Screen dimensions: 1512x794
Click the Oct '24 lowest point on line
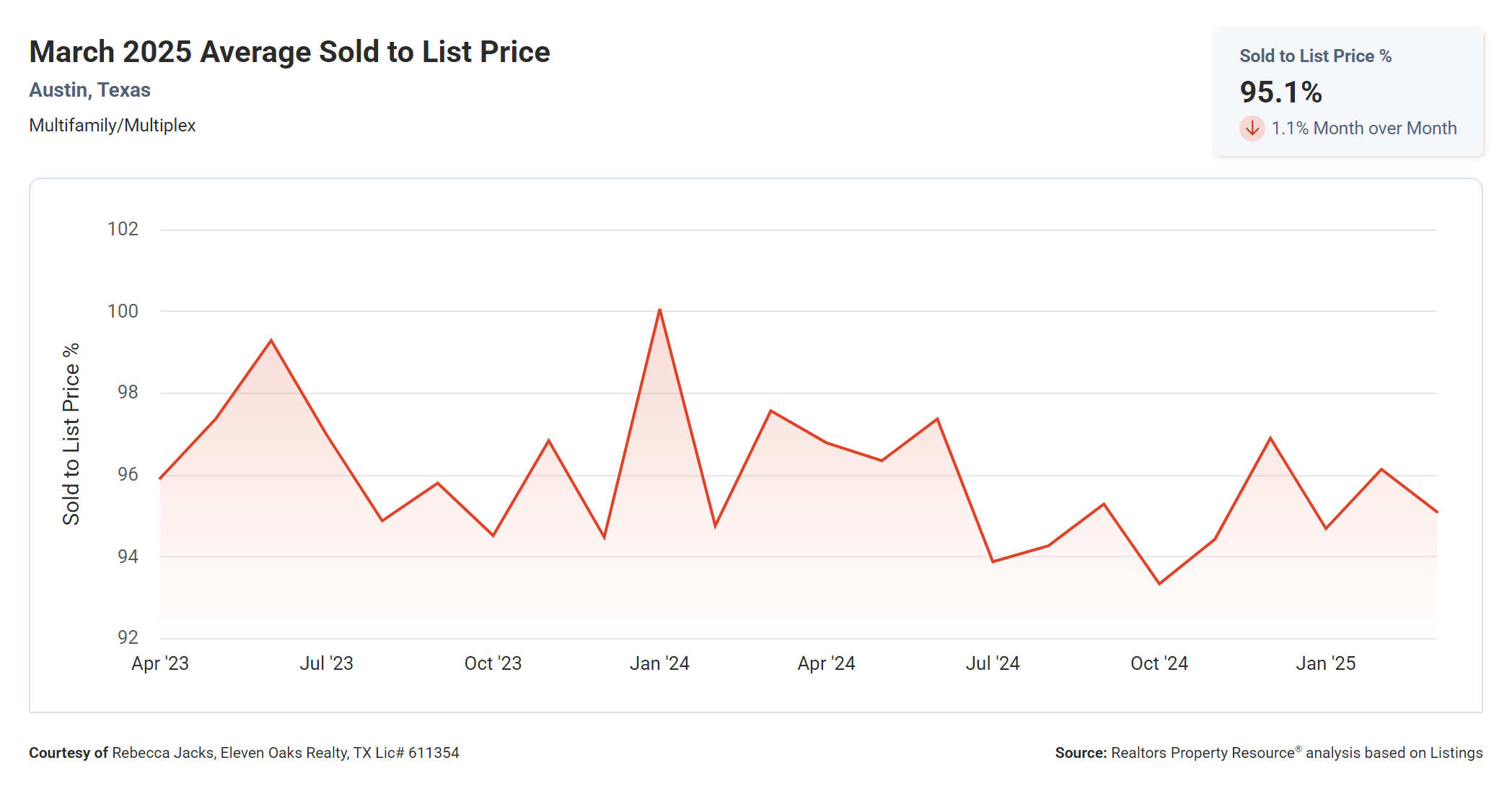pos(1159,583)
